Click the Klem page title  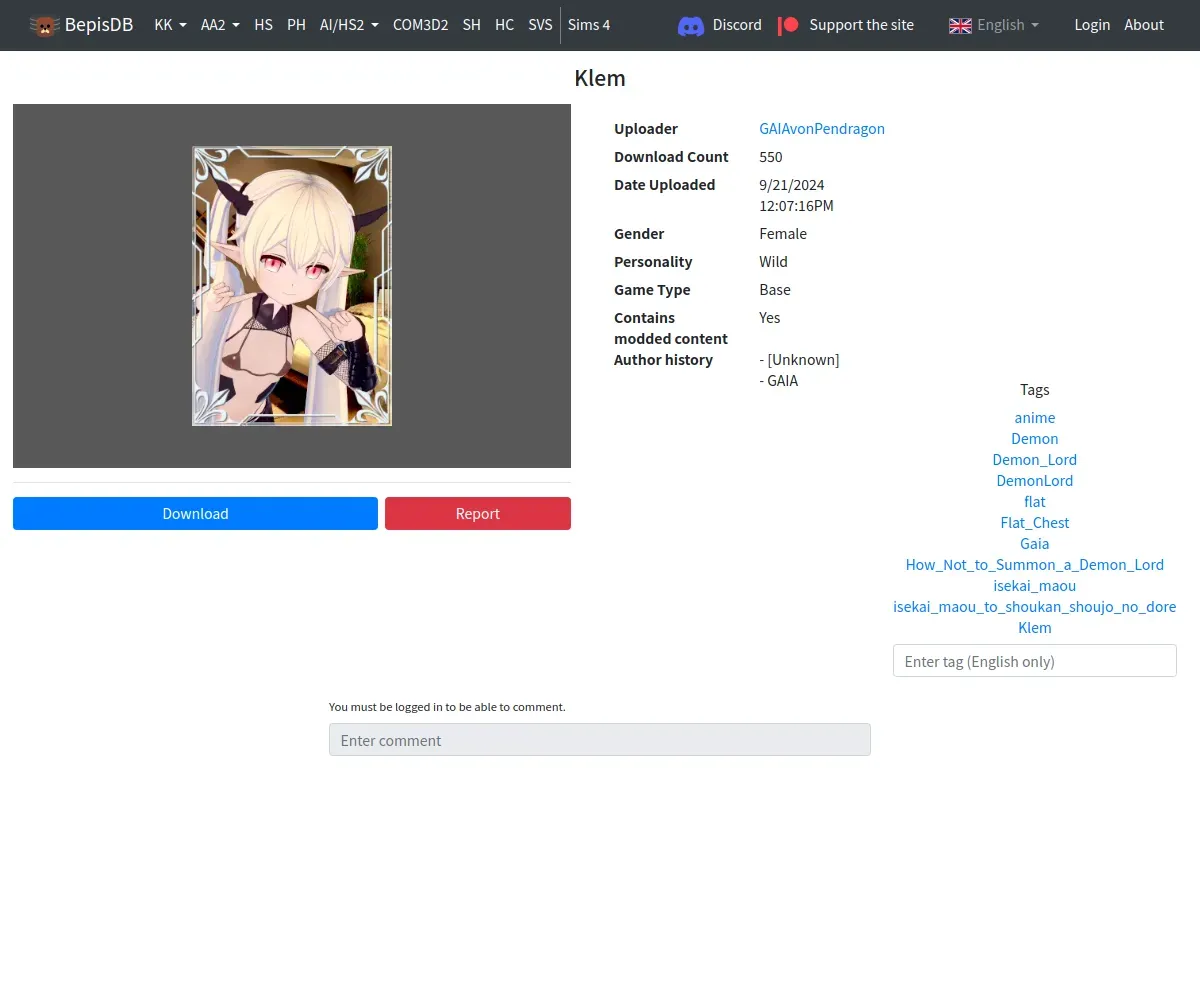(600, 78)
